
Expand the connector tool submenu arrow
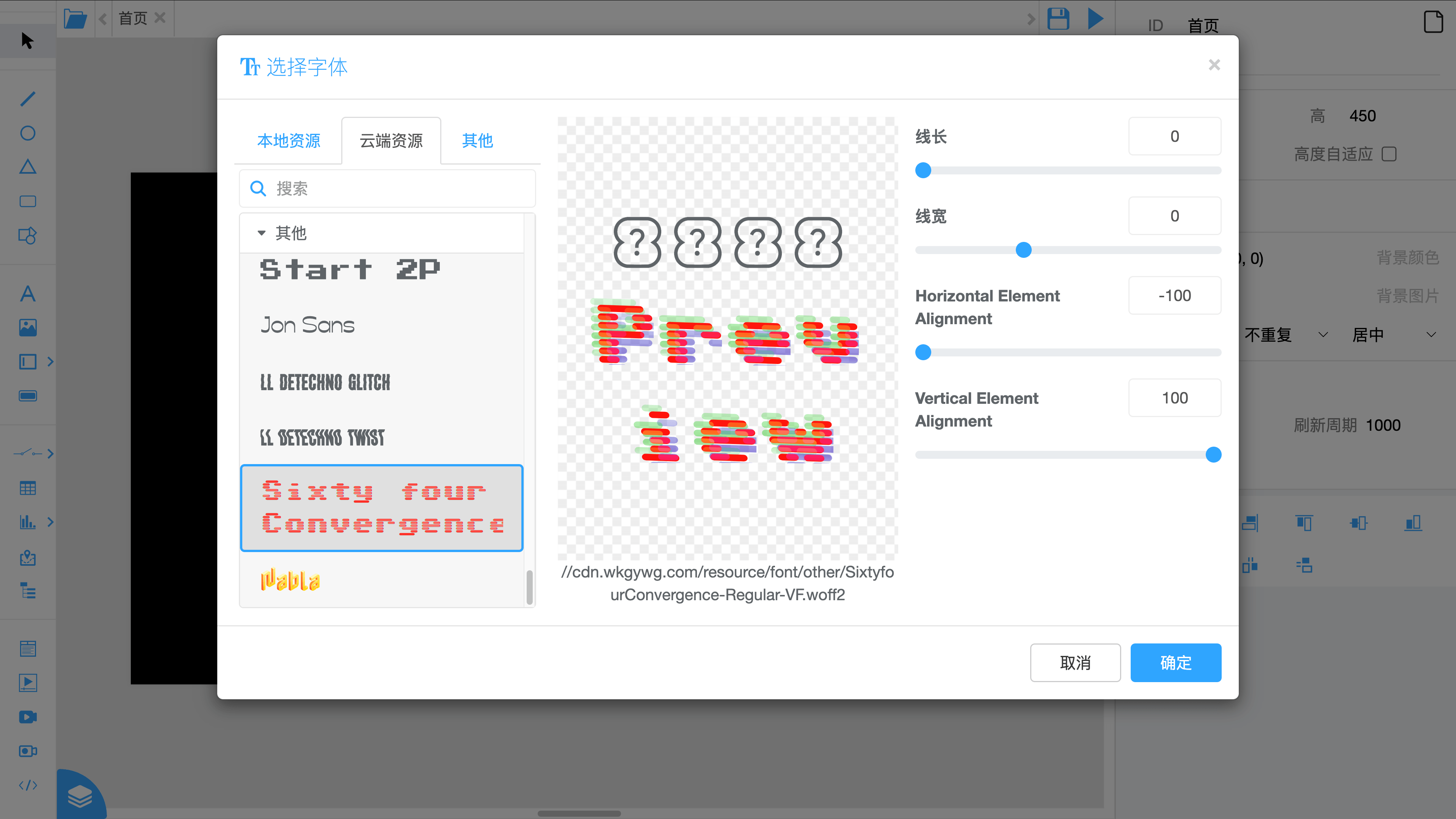coord(50,453)
